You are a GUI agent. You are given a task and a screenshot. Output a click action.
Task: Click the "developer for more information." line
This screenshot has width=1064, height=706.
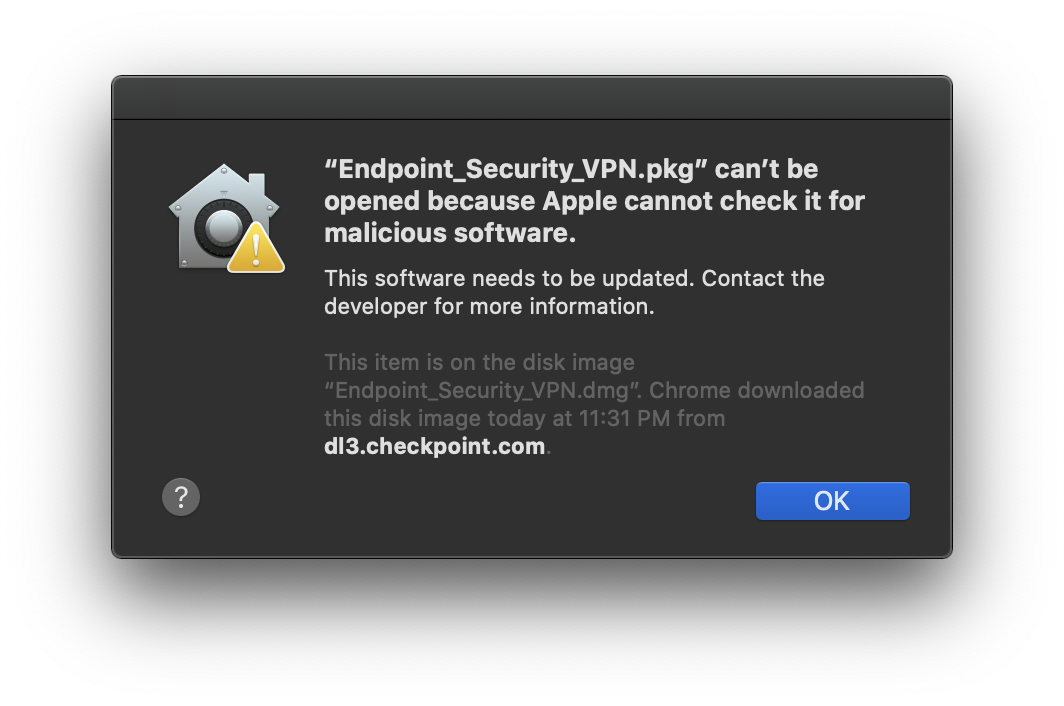tap(489, 306)
